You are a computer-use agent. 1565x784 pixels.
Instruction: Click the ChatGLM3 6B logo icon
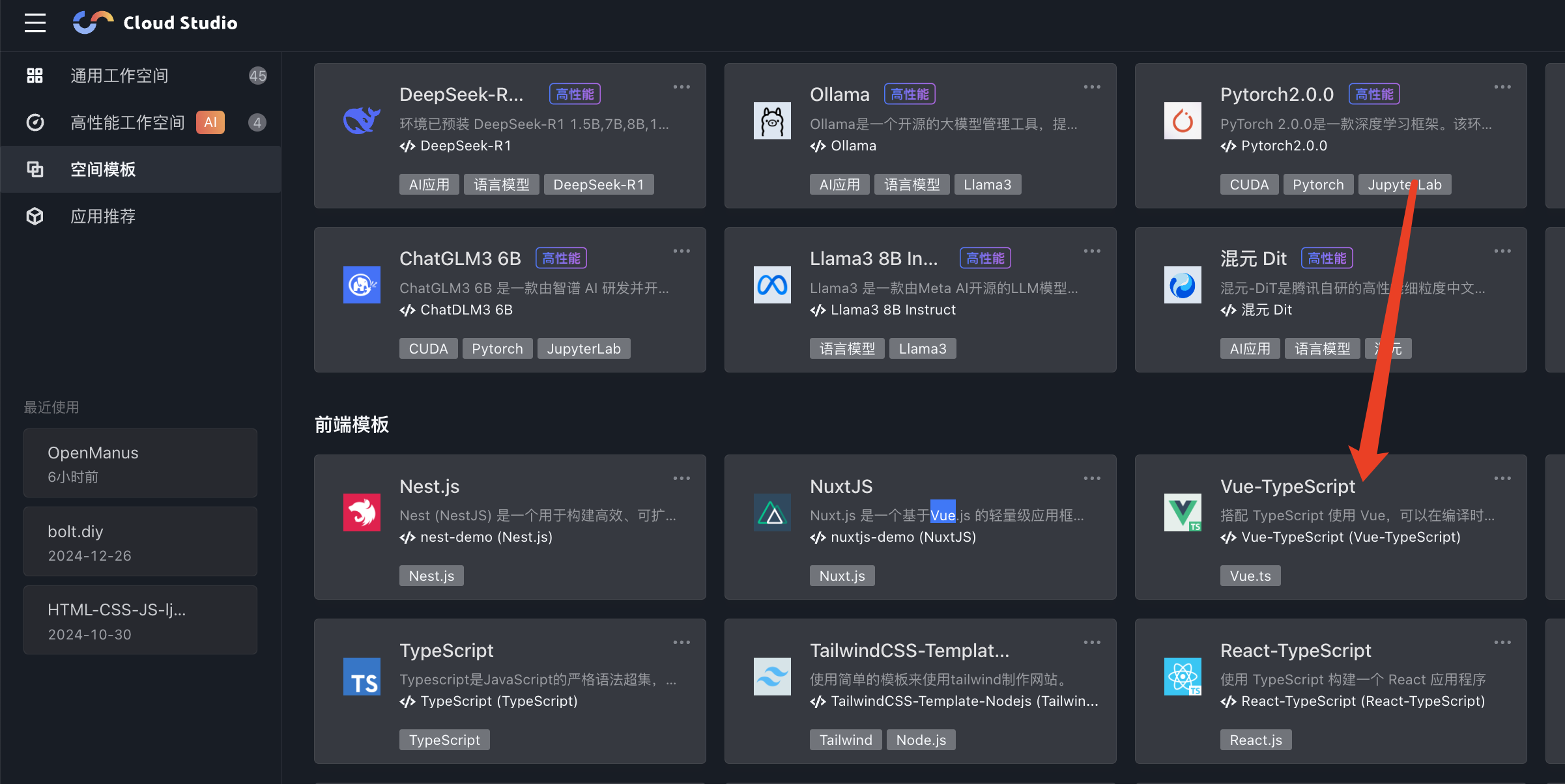tap(362, 285)
